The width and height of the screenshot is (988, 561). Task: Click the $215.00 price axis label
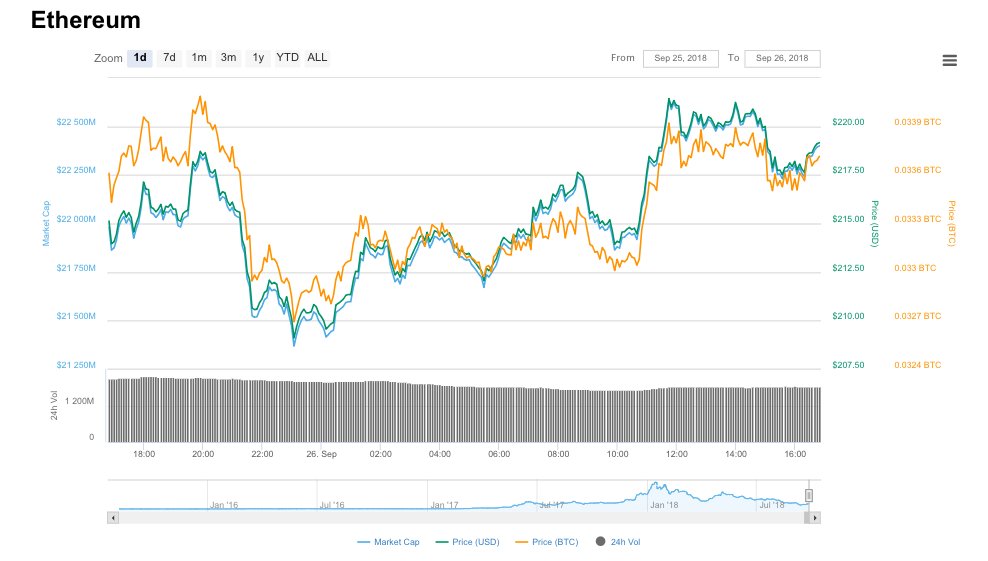(x=848, y=219)
